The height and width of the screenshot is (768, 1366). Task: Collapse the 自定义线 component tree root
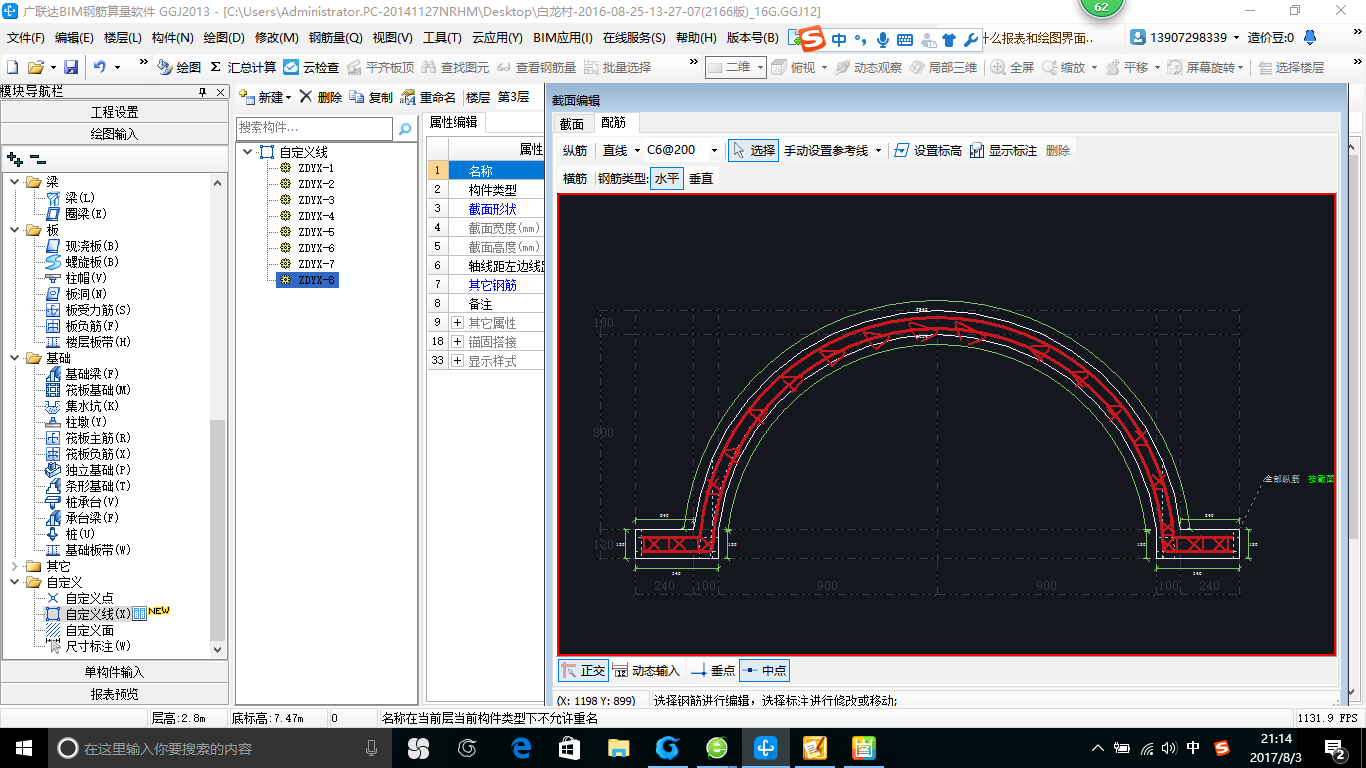click(249, 152)
